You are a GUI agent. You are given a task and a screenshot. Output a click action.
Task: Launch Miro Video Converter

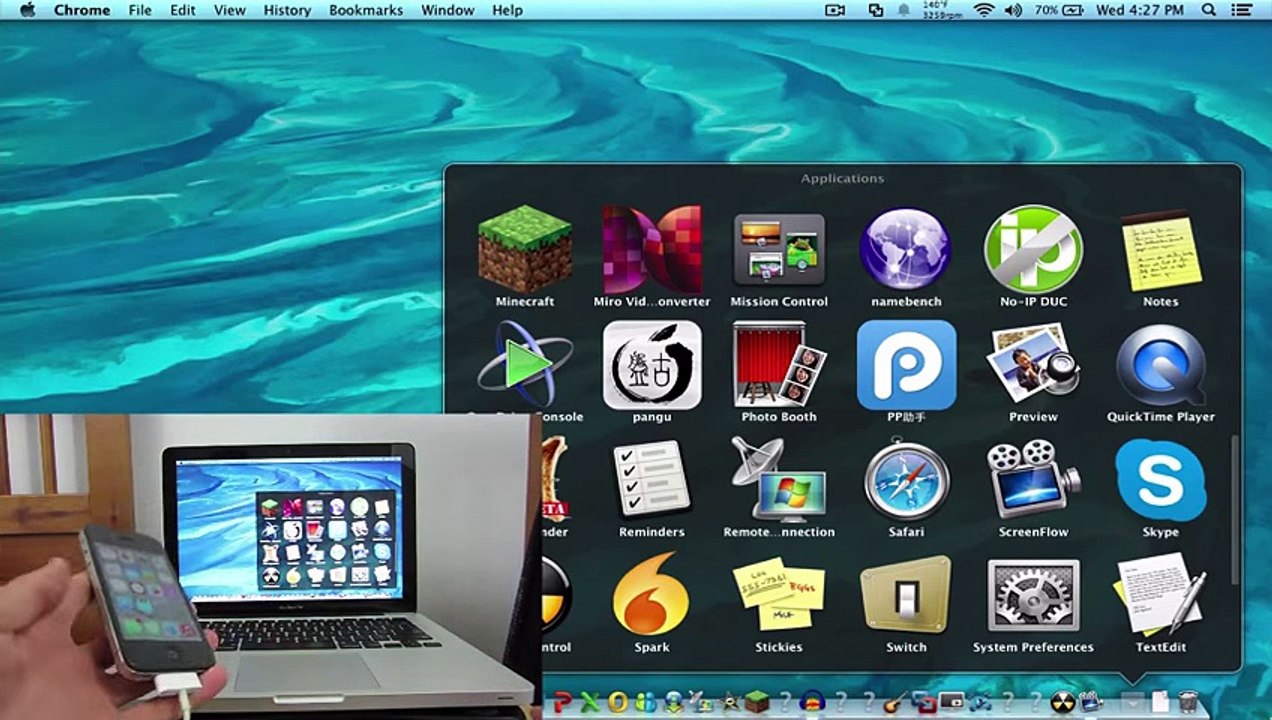pyautogui.click(x=652, y=249)
